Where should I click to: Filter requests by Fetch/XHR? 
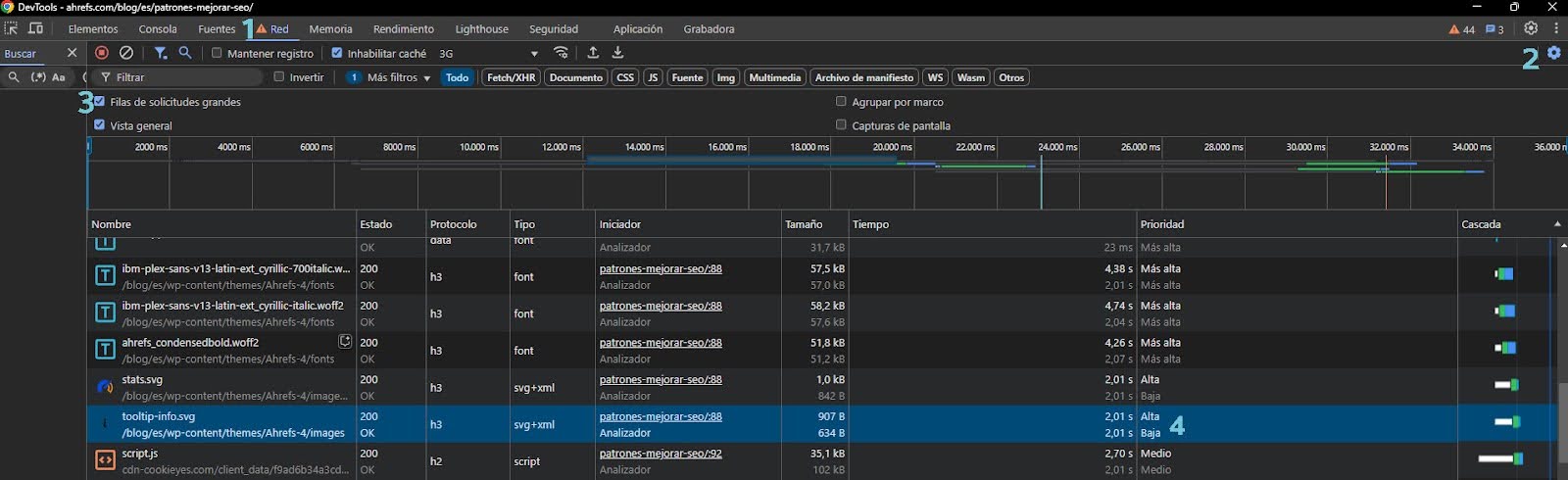(511, 77)
